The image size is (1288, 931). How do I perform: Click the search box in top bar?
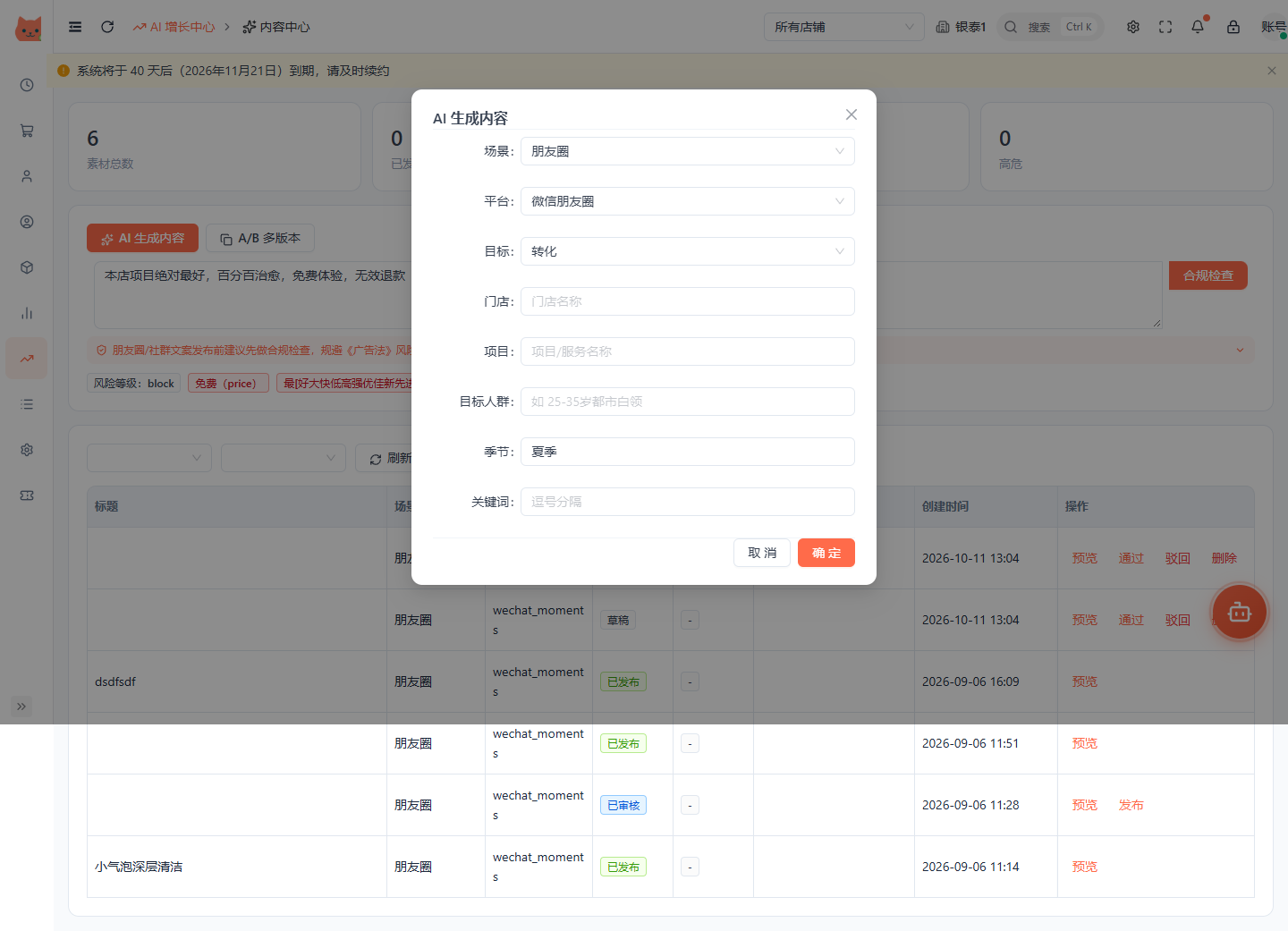pos(1050,27)
